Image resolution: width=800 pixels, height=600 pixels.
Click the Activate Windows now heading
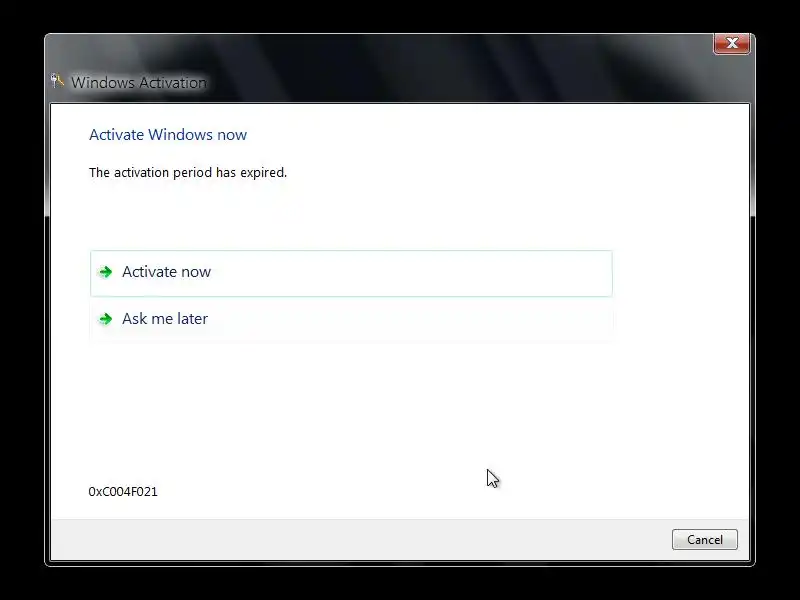point(168,135)
